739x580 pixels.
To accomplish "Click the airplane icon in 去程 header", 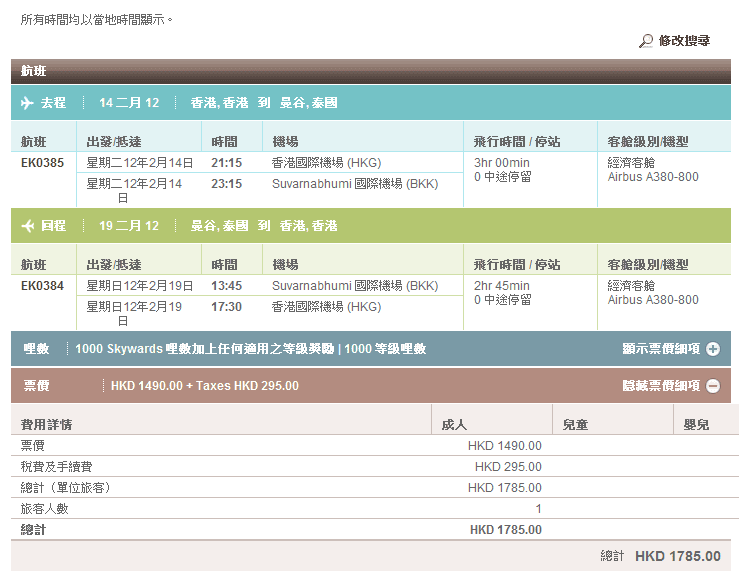I will (x=27, y=103).
